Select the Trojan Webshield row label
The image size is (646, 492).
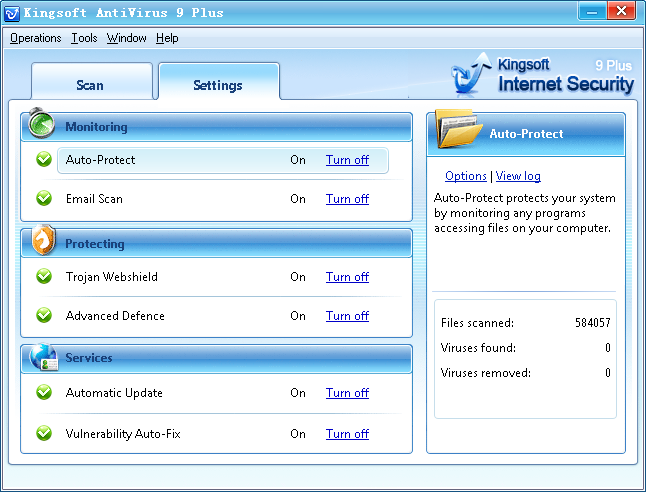click(111, 277)
